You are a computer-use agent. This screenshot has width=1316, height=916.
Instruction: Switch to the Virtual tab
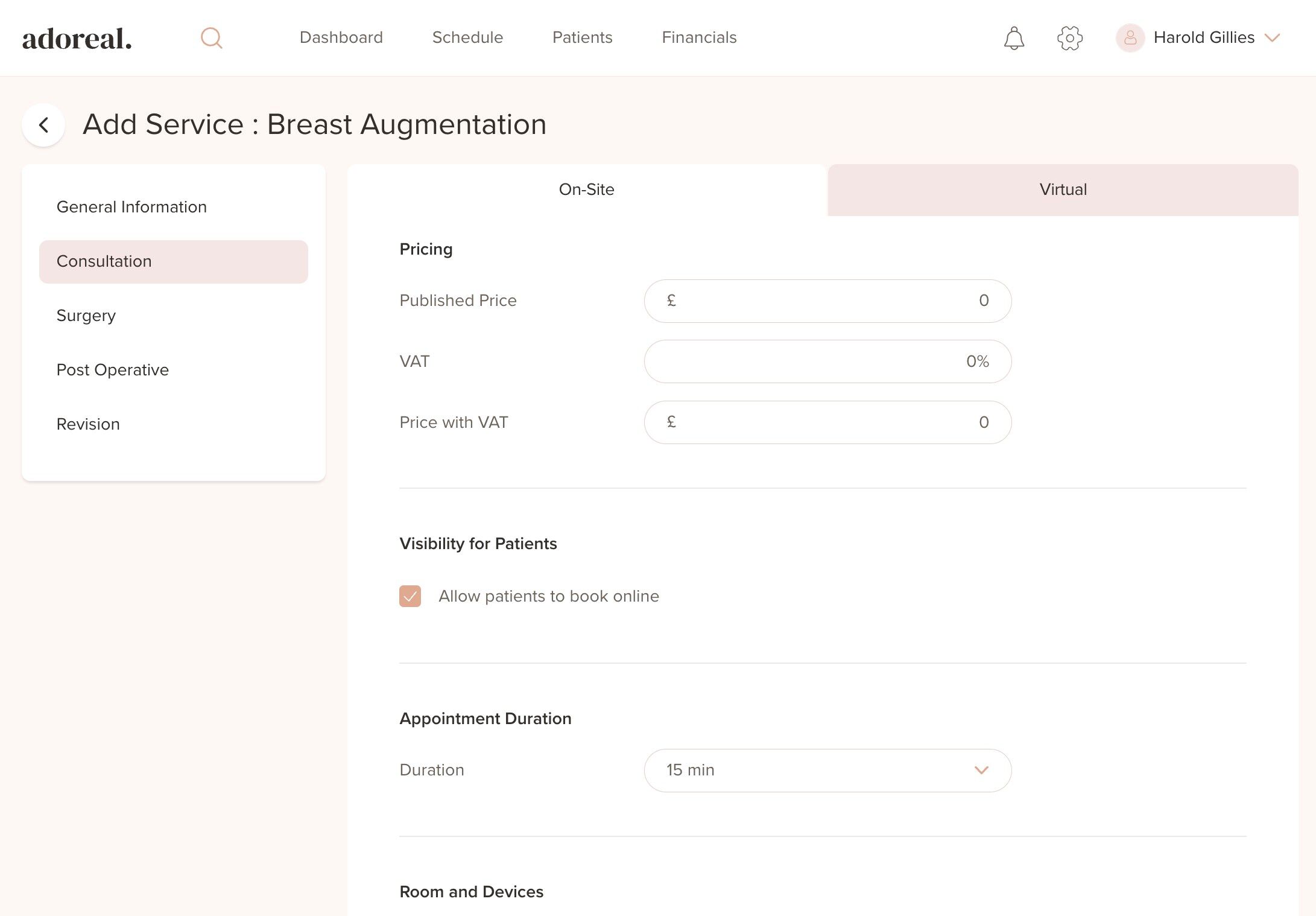(1063, 189)
